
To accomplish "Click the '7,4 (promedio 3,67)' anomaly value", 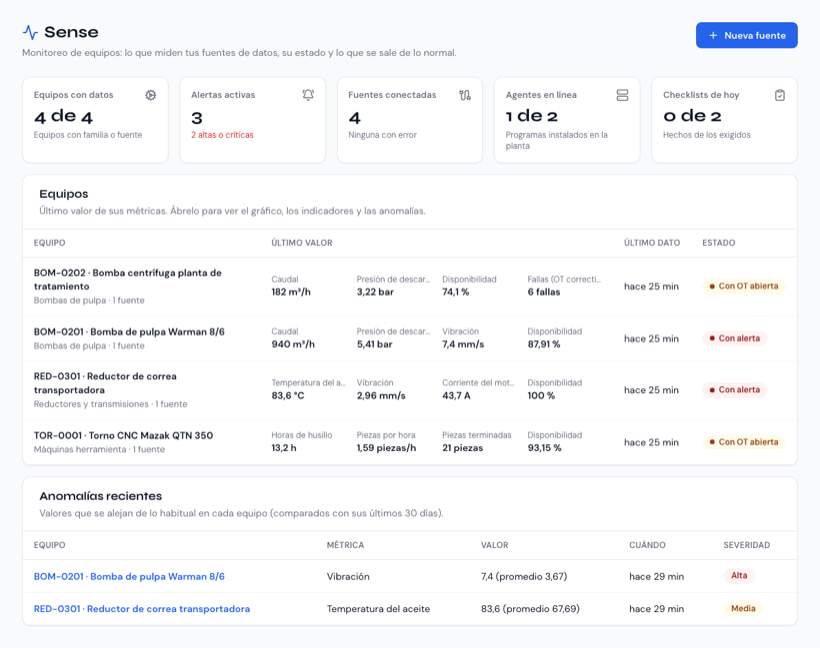I will point(524,576).
